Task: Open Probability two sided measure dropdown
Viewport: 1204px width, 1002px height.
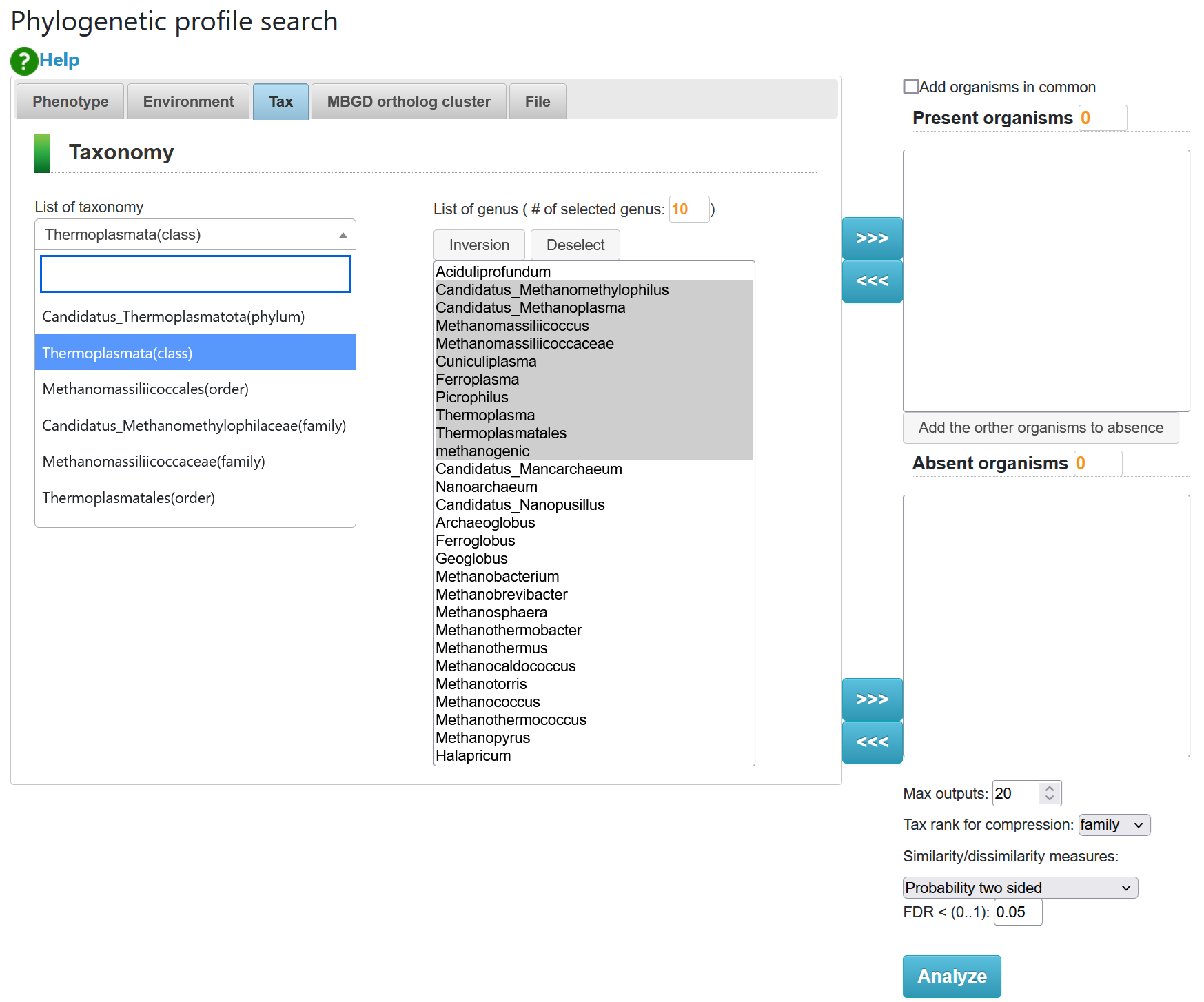Action: pyautogui.click(x=1019, y=888)
